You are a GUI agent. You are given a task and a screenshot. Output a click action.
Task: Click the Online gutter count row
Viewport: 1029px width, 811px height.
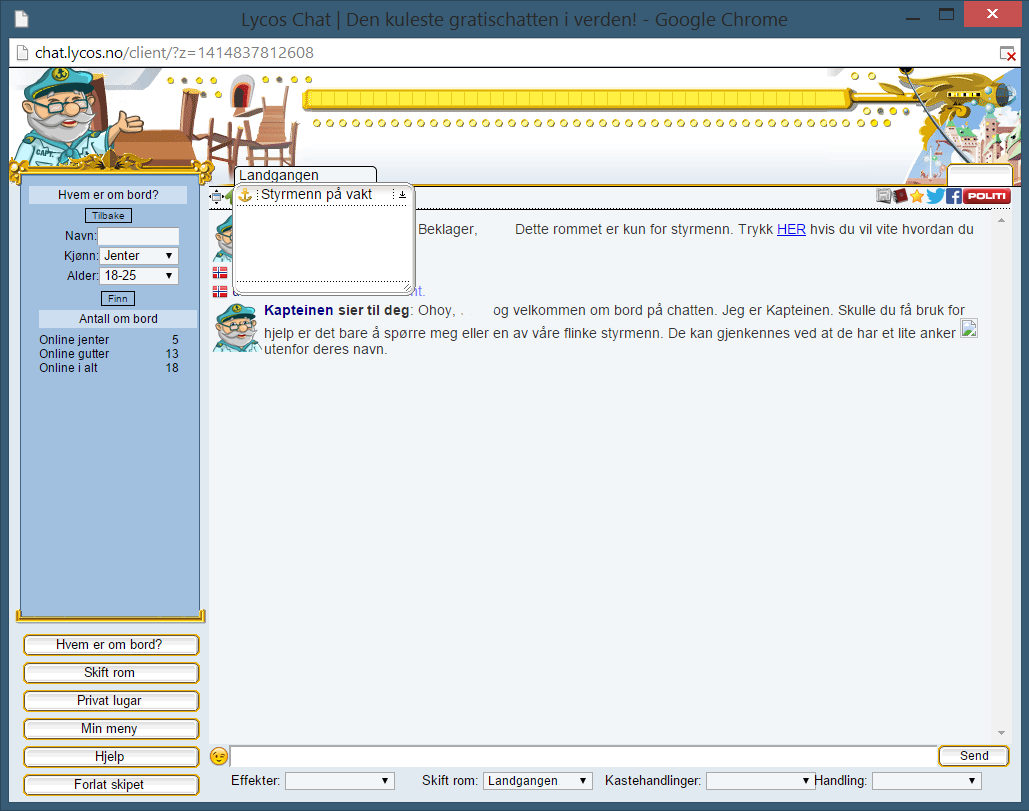109,354
